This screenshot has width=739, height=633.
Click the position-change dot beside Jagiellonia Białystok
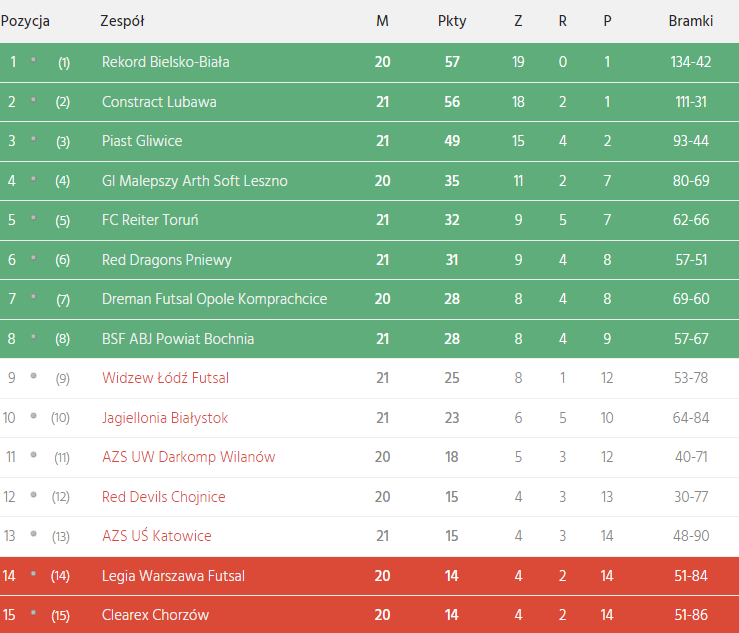tap(33, 416)
